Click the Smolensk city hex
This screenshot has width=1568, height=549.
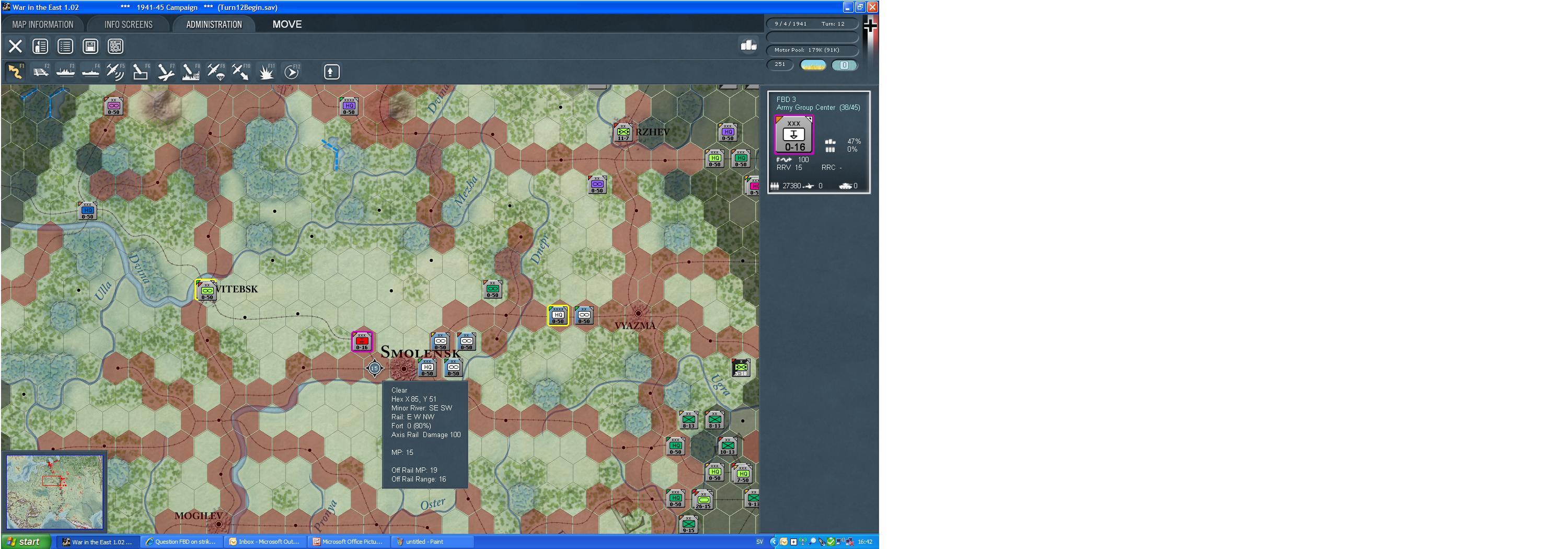pos(403,368)
